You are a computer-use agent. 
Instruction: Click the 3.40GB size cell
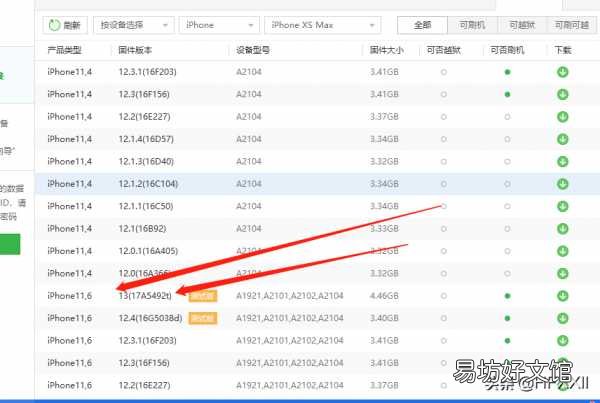tap(384, 318)
